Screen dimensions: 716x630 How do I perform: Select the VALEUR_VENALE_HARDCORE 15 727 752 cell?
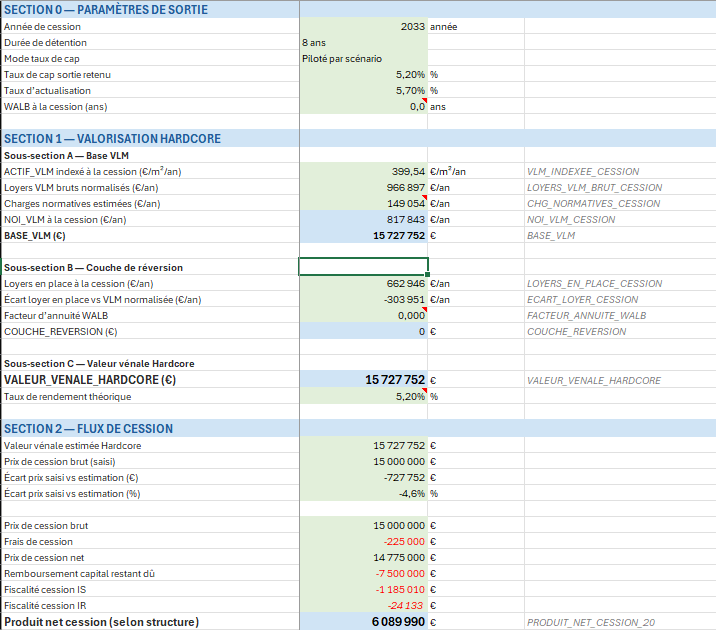[363, 379]
